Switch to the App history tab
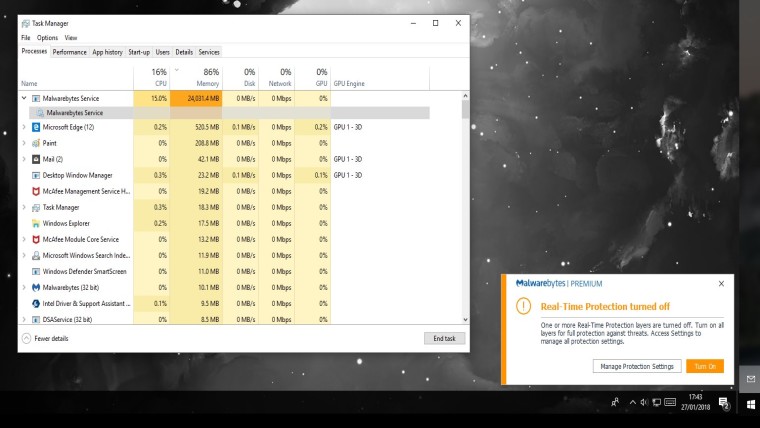 (108, 52)
